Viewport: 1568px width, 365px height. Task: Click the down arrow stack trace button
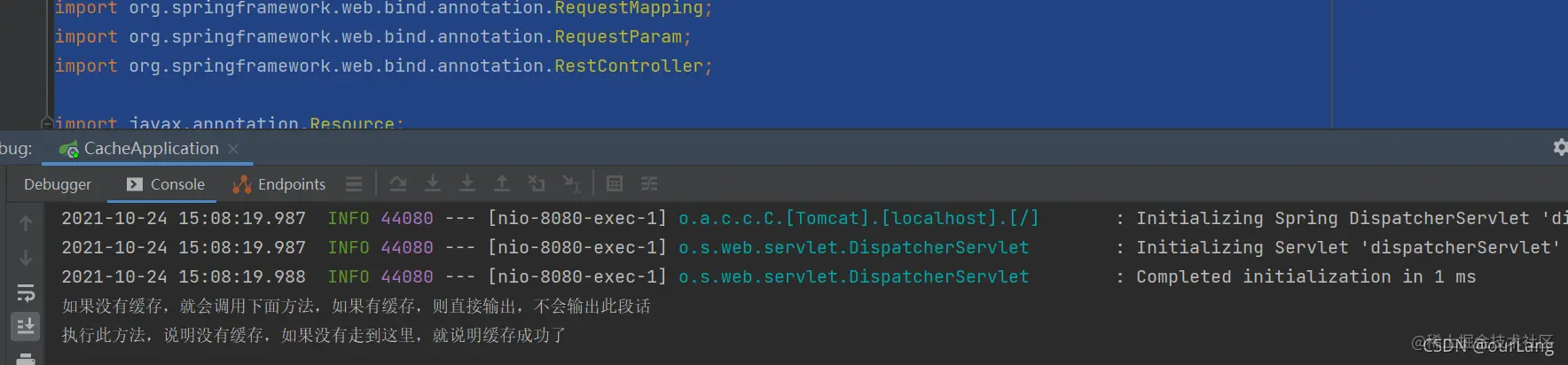pos(26,258)
